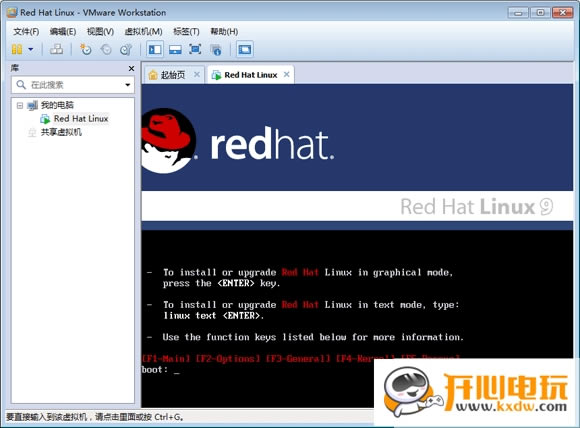Click the revert to snapshot icon

106,49
